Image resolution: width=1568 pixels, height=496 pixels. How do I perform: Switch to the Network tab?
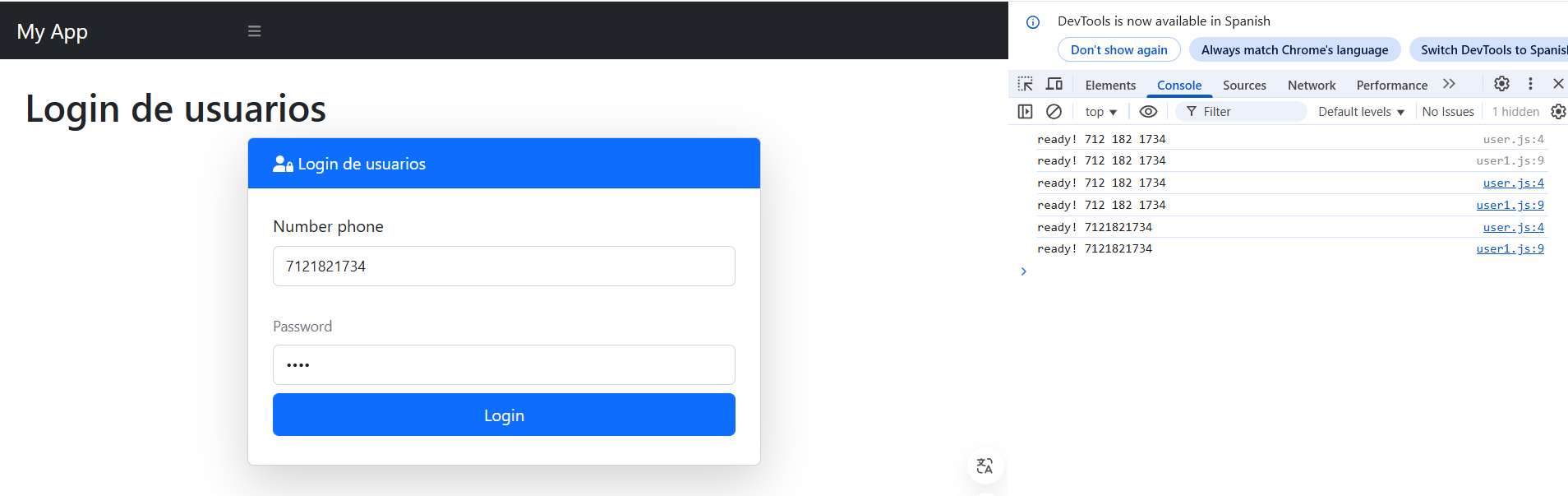(1311, 86)
